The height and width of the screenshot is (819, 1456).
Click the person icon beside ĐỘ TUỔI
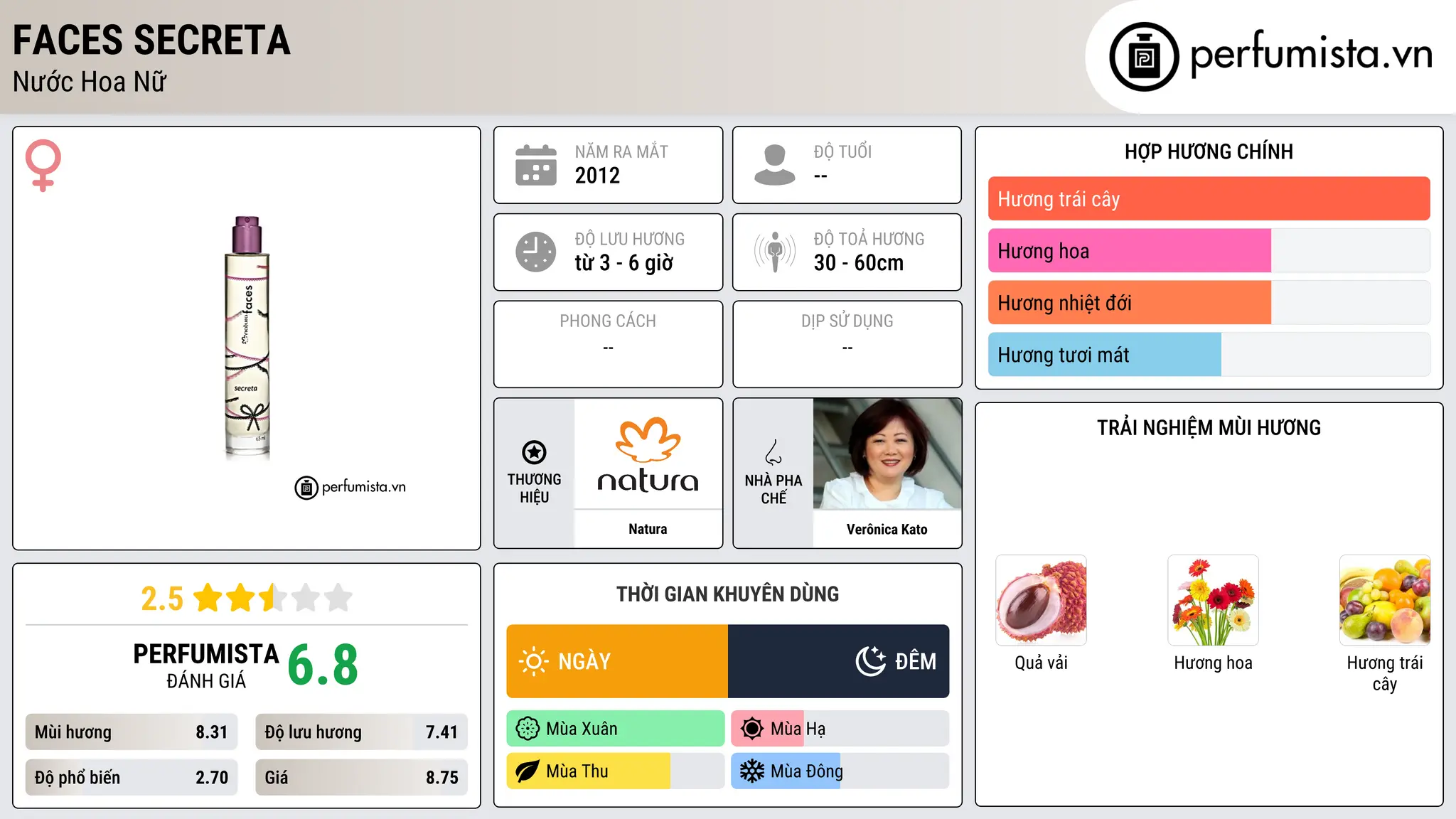(x=775, y=165)
